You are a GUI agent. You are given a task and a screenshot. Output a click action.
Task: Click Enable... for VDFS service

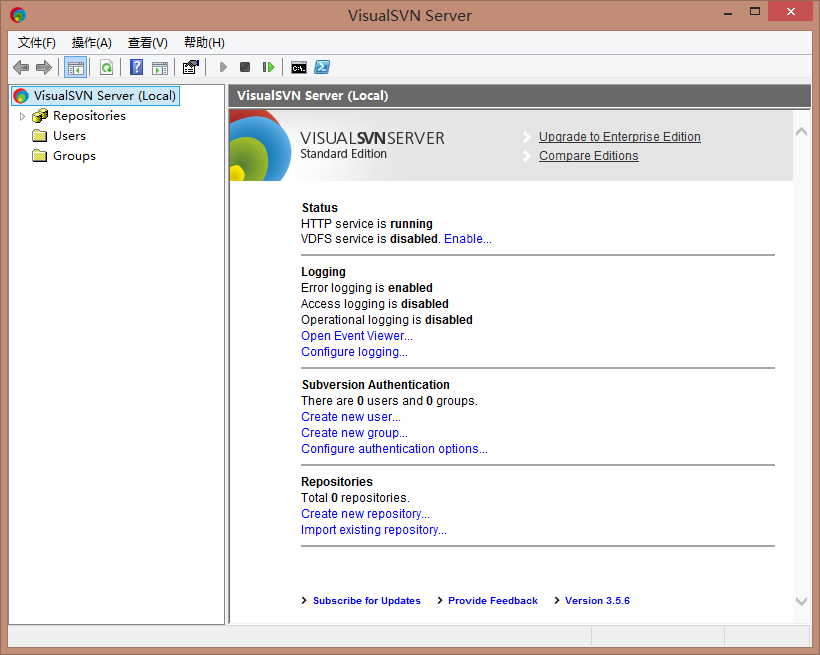468,239
